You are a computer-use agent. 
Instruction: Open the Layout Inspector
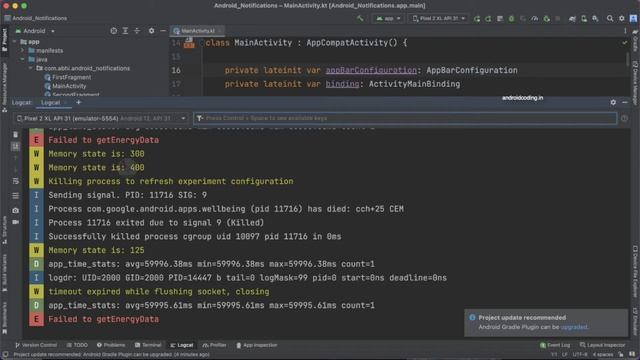(x=602, y=345)
